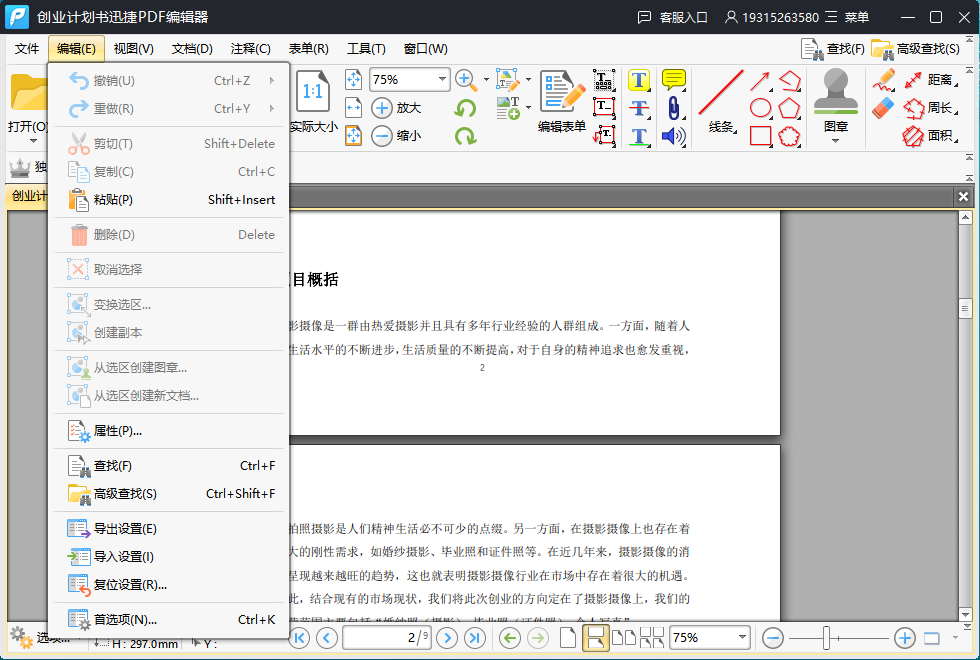Expand the stamp tool dropdown arrow
Image resolution: width=980 pixels, height=660 pixels.
coord(836,141)
